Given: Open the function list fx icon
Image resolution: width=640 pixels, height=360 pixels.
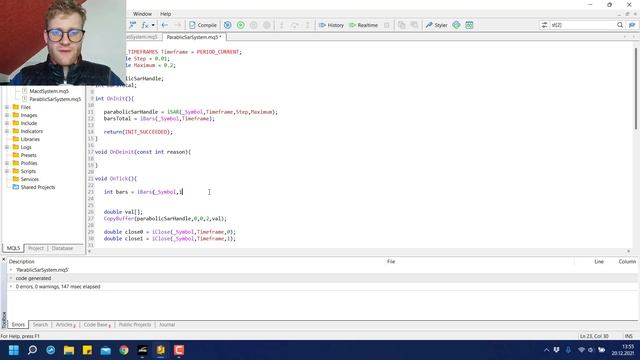Looking at the screenshot, I should pos(144,25).
